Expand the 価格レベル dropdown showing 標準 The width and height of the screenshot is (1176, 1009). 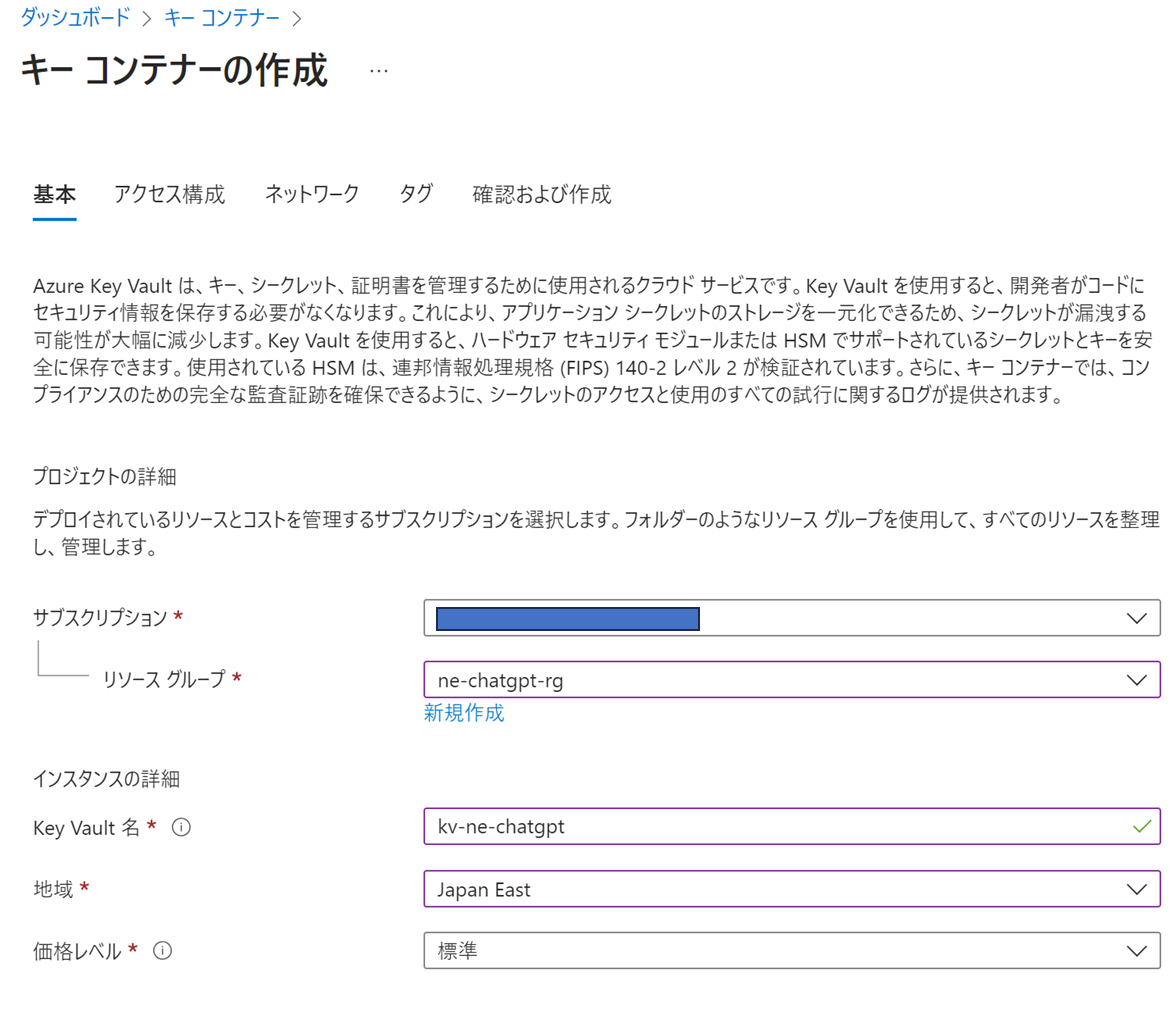[x=791, y=951]
